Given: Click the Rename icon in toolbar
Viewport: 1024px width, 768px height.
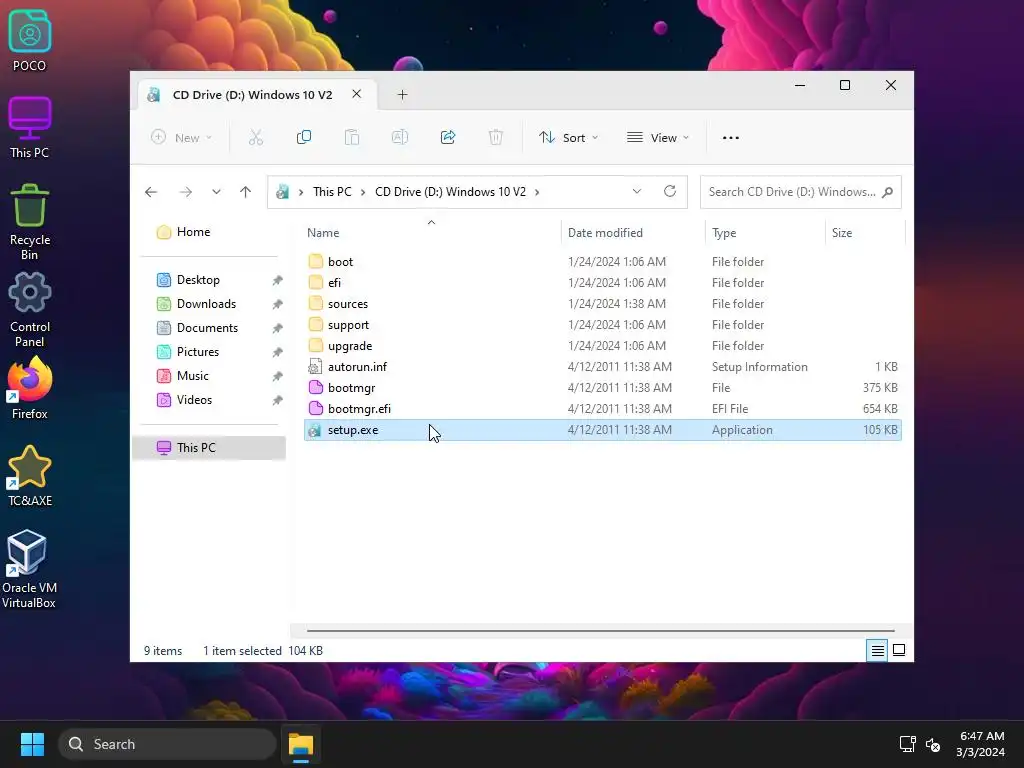Looking at the screenshot, I should 400,137.
